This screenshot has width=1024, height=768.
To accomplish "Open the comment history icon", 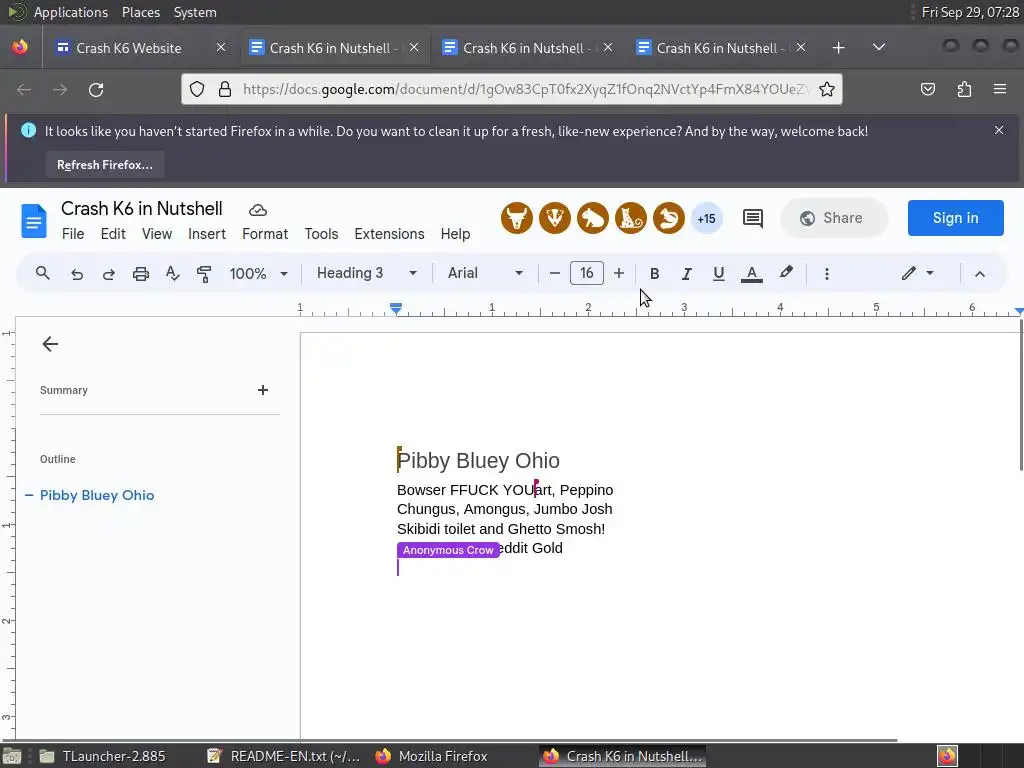I will point(752,218).
